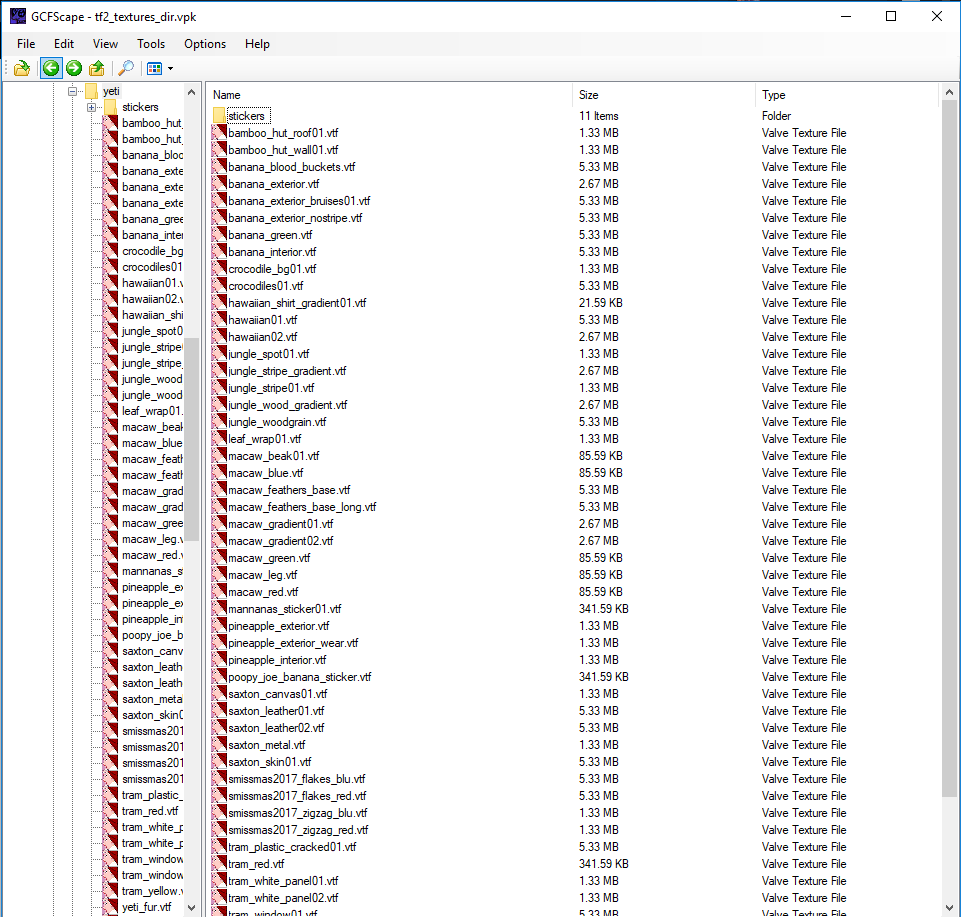Click the down arrow of tree scrollbar
The height and width of the screenshot is (917, 961).
coord(191,908)
